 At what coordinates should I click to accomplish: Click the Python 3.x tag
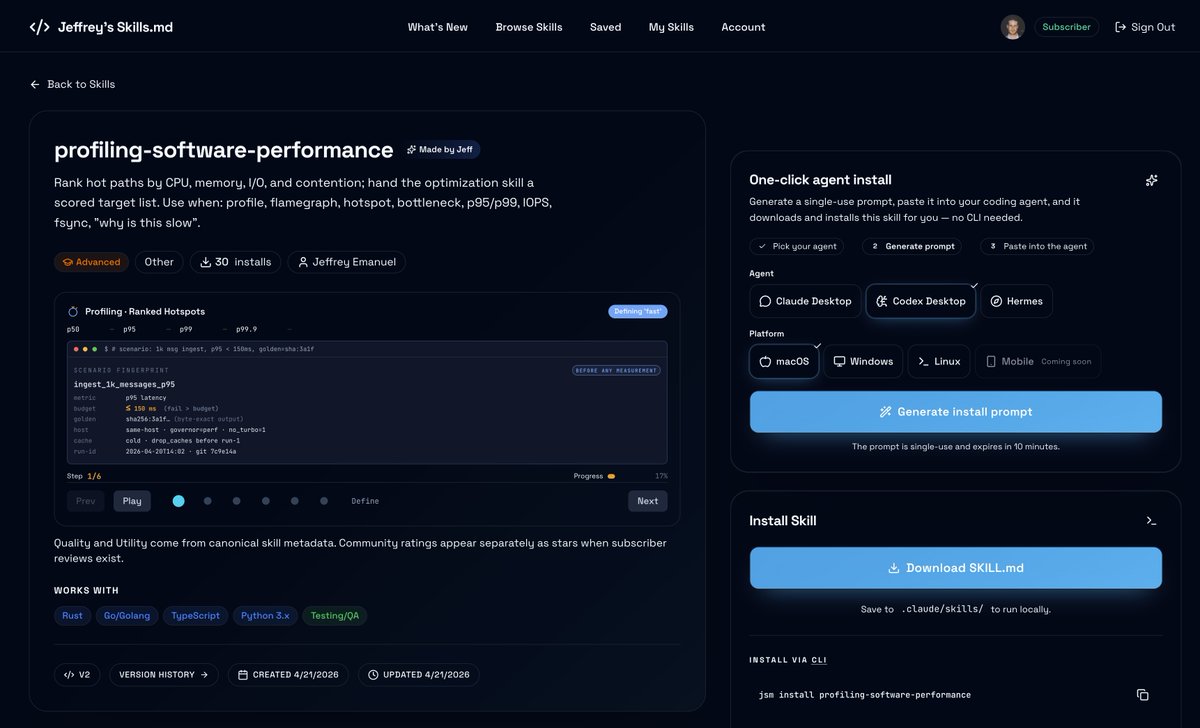(x=265, y=616)
